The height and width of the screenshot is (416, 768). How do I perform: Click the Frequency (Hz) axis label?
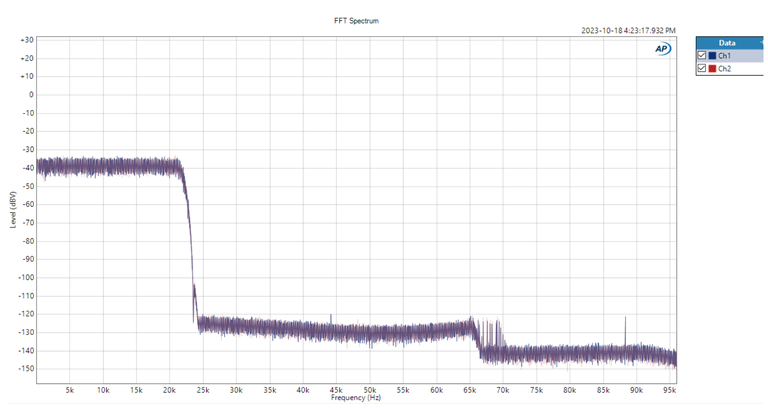click(x=356, y=398)
